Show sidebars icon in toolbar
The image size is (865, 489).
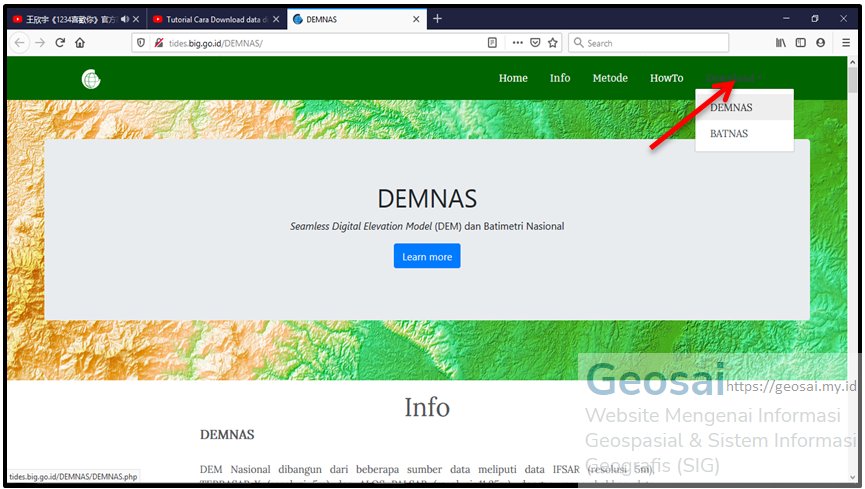tap(800, 42)
